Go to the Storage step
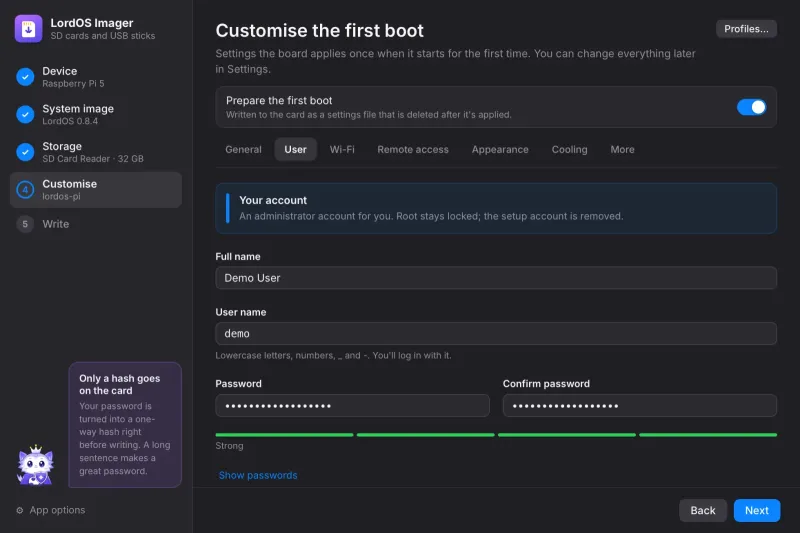 coord(96,152)
